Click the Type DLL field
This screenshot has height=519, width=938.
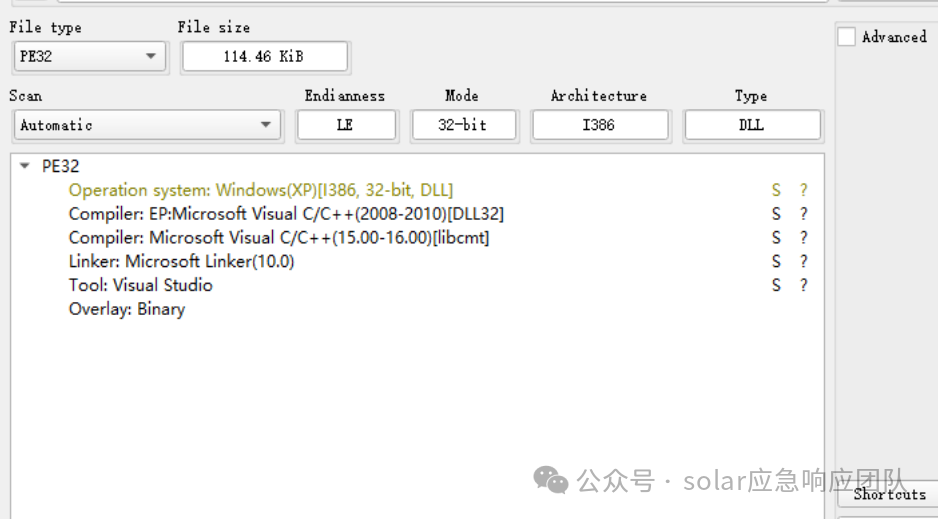(753, 125)
